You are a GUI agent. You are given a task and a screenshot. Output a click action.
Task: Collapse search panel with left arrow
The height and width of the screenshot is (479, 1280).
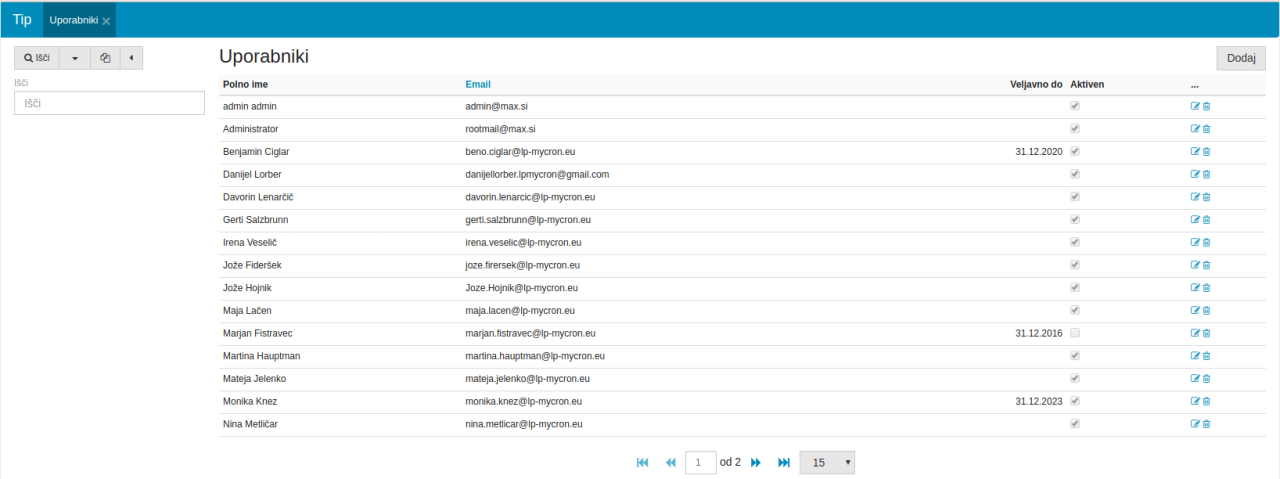coord(131,58)
